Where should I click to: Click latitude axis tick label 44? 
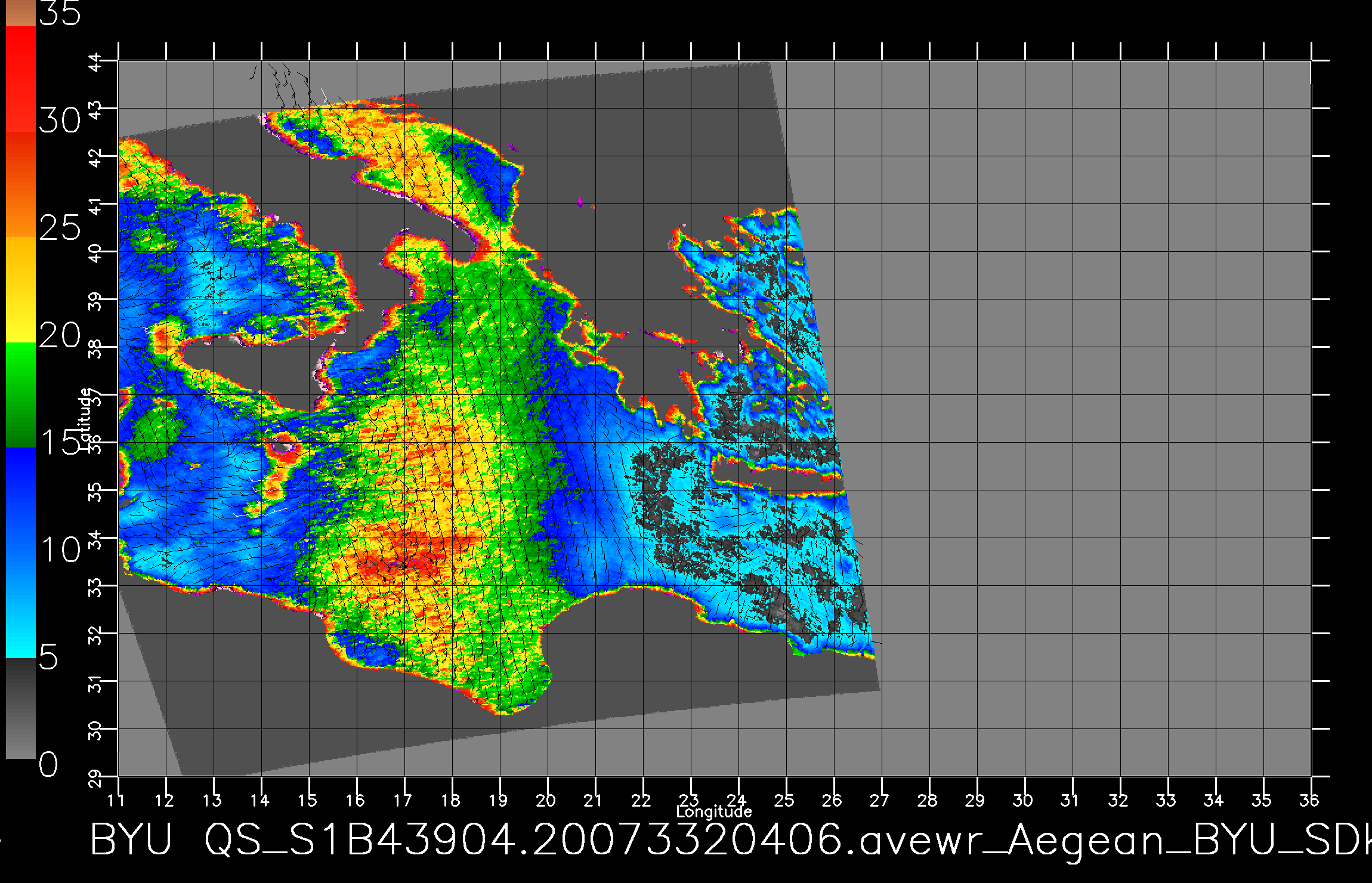tap(96, 61)
